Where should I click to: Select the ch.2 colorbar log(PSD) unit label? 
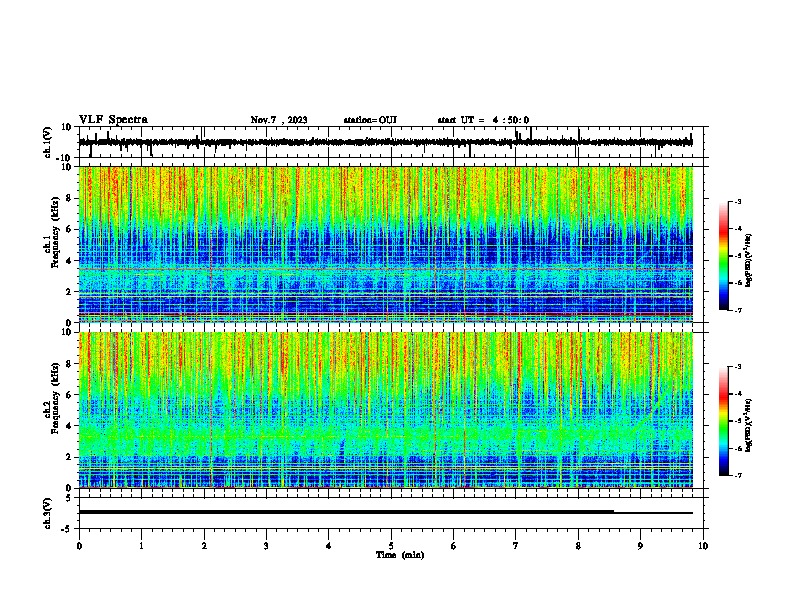(748, 425)
